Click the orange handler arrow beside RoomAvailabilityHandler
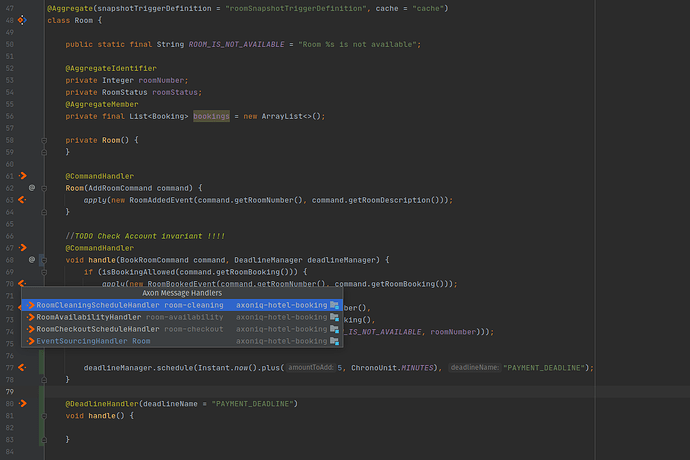 click(x=30, y=317)
